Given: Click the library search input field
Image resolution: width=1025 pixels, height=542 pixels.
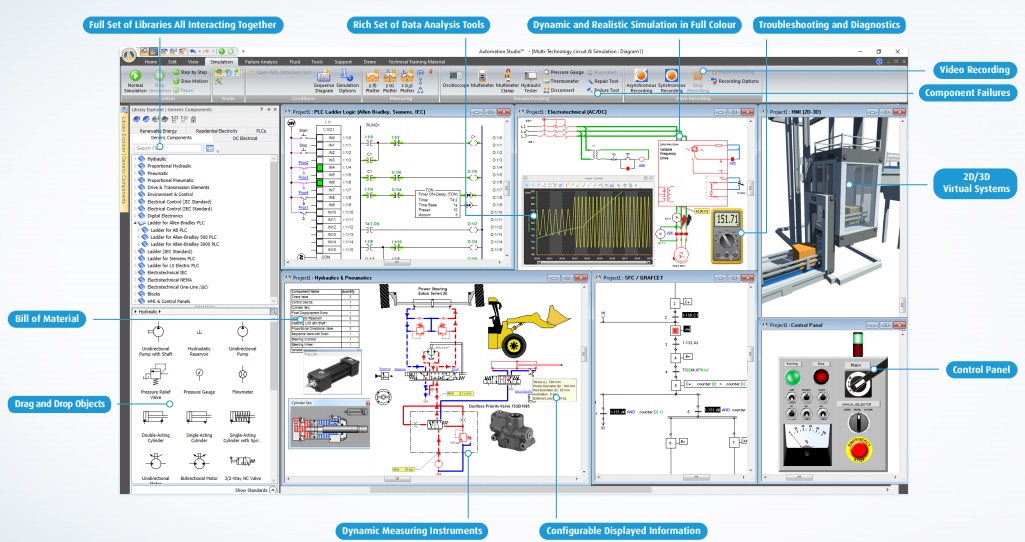Looking at the screenshot, I should click(x=158, y=148).
